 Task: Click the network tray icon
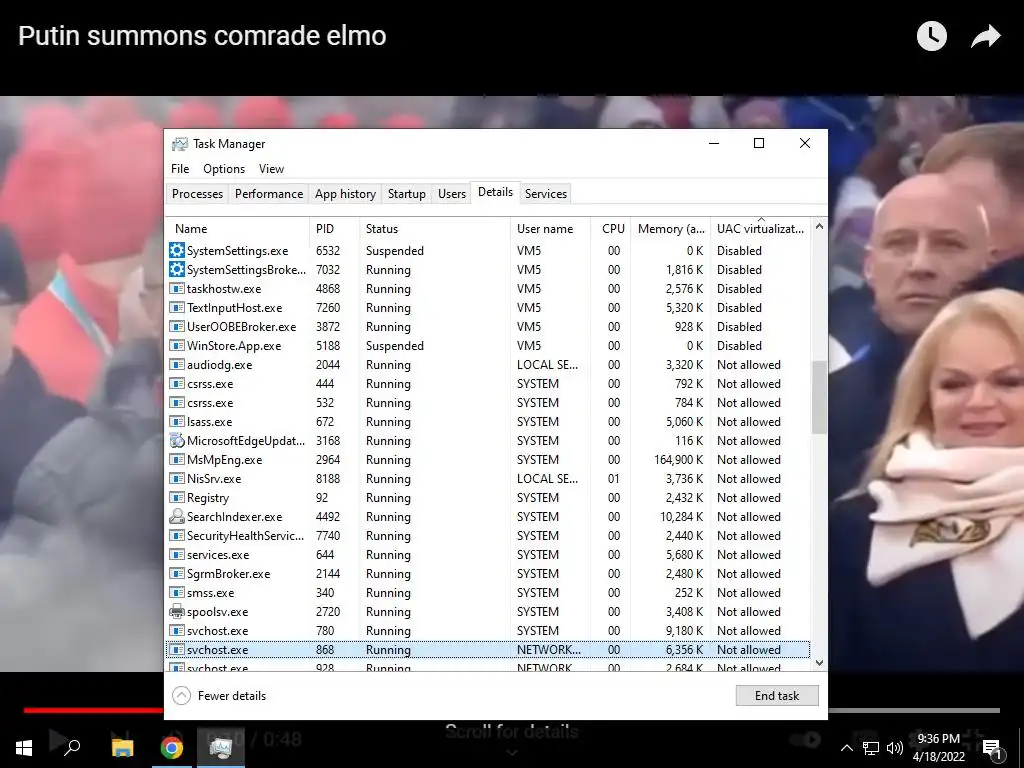pos(871,748)
